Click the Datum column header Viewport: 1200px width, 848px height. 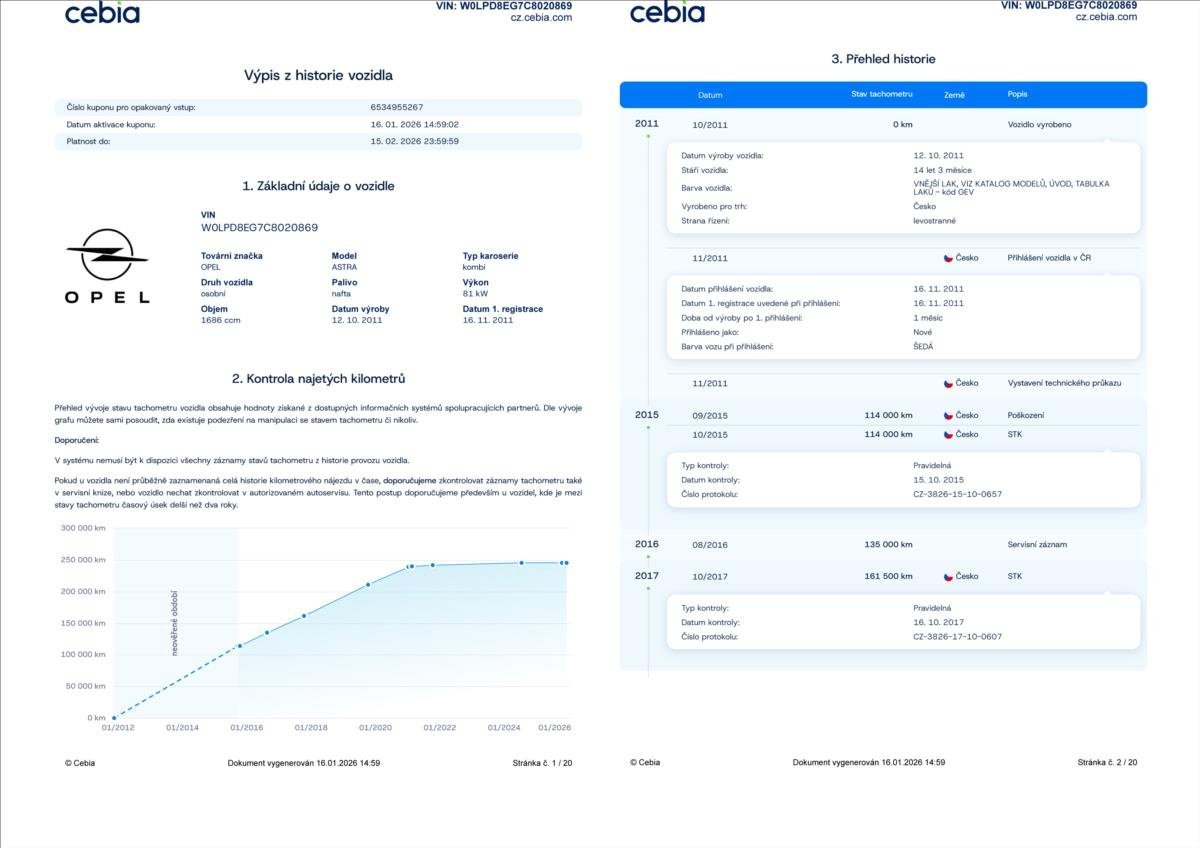pos(710,95)
